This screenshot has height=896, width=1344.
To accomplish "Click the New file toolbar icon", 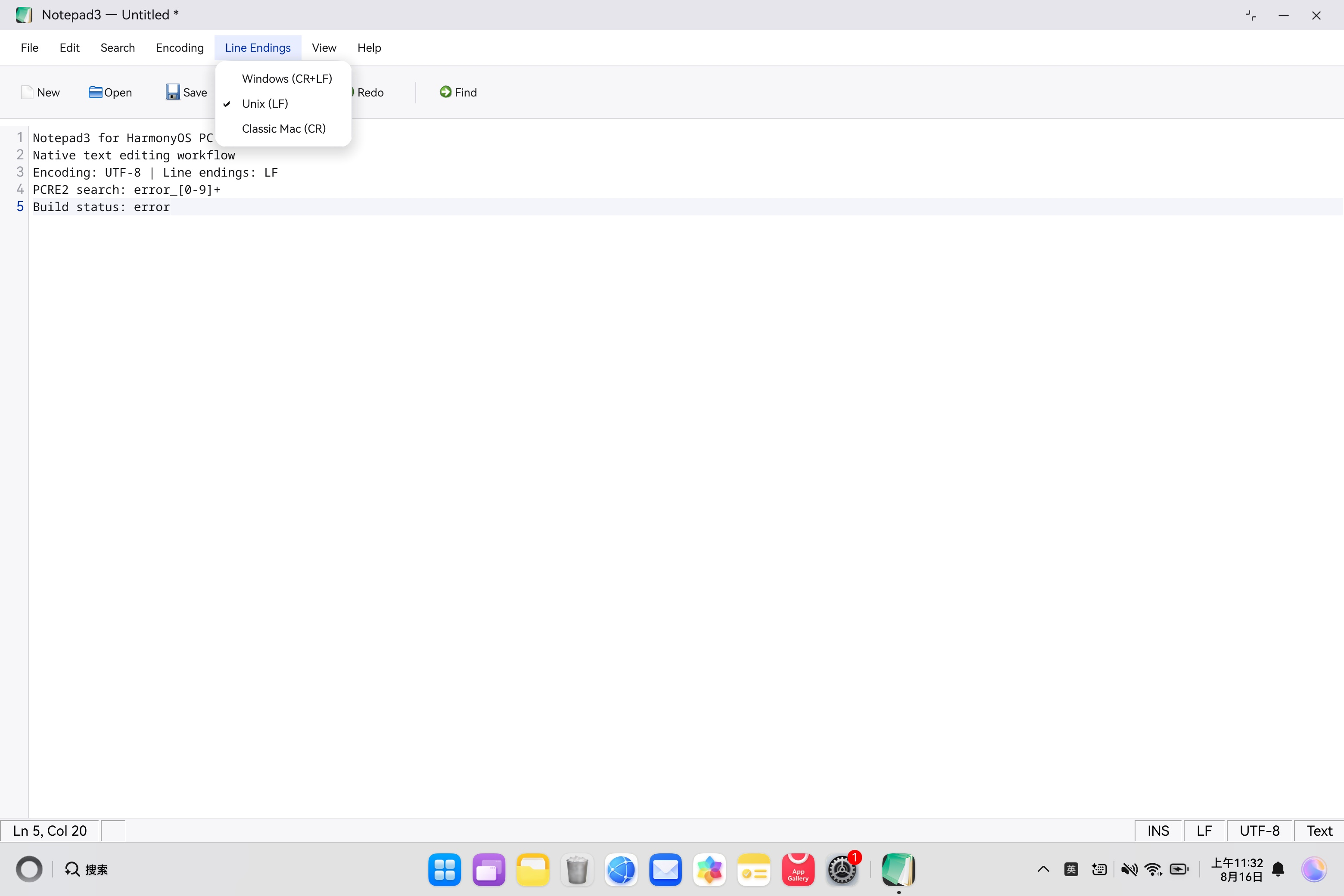I will click(27, 93).
